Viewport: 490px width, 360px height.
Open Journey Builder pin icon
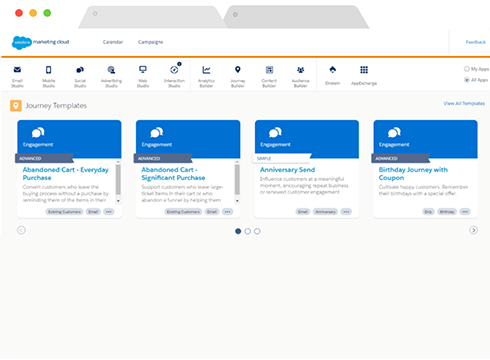click(238, 69)
